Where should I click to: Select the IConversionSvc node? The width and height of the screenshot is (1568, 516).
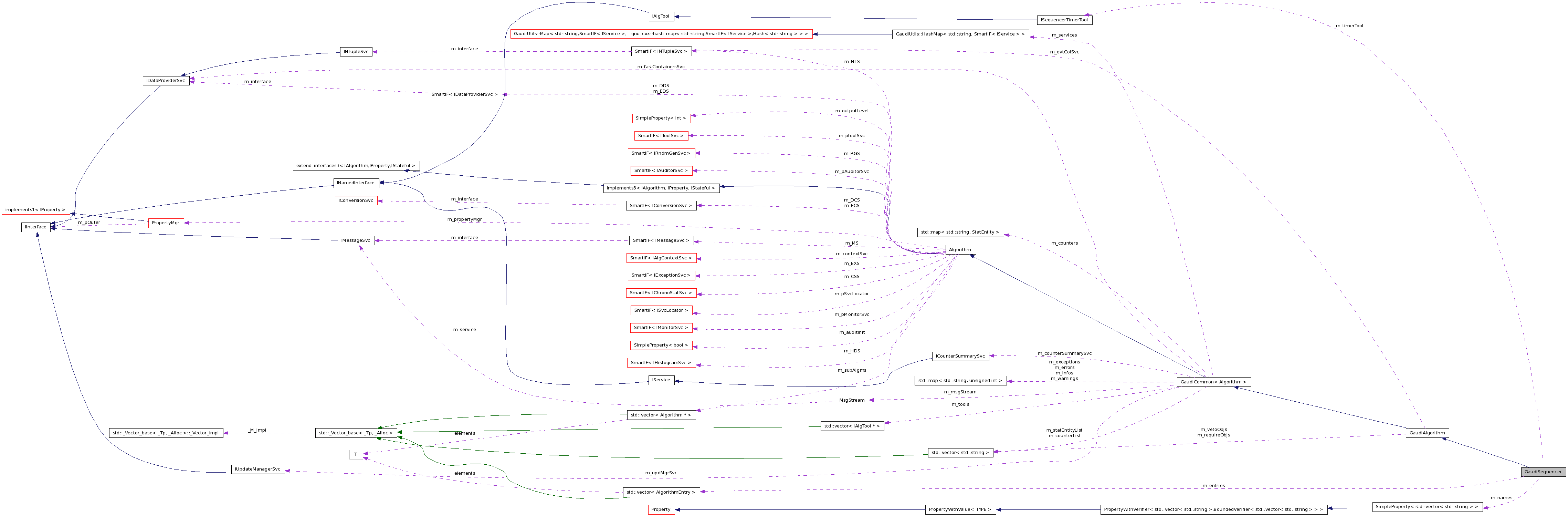click(x=356, y=200)
